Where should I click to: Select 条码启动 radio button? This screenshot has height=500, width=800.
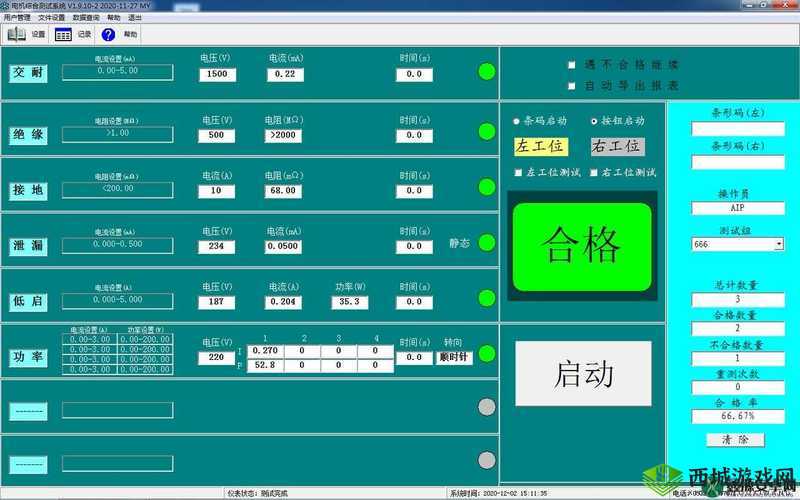[516, 121]
